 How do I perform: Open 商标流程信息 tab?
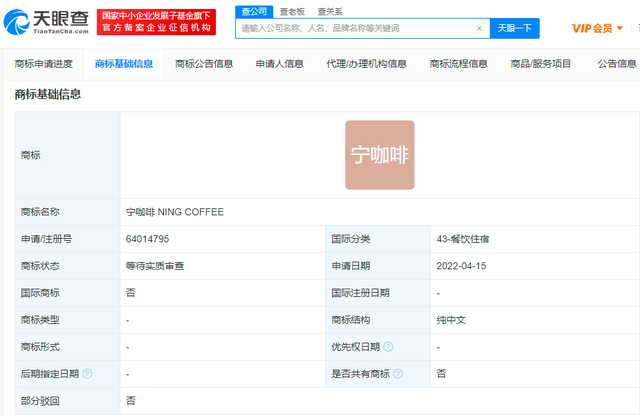pyautogui.click(x=458, y=64)
